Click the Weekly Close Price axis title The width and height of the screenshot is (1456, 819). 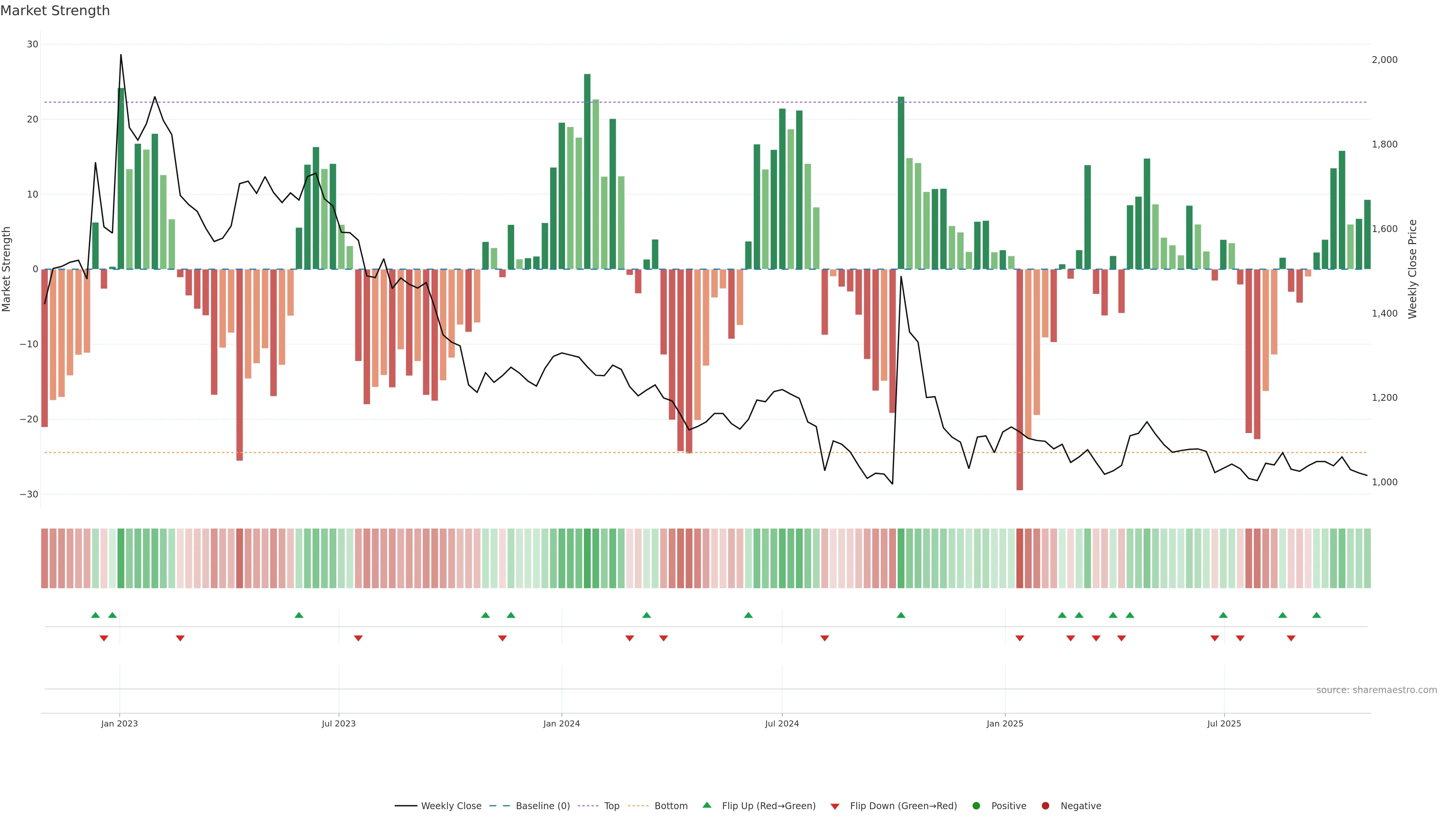coord(1412,269)
